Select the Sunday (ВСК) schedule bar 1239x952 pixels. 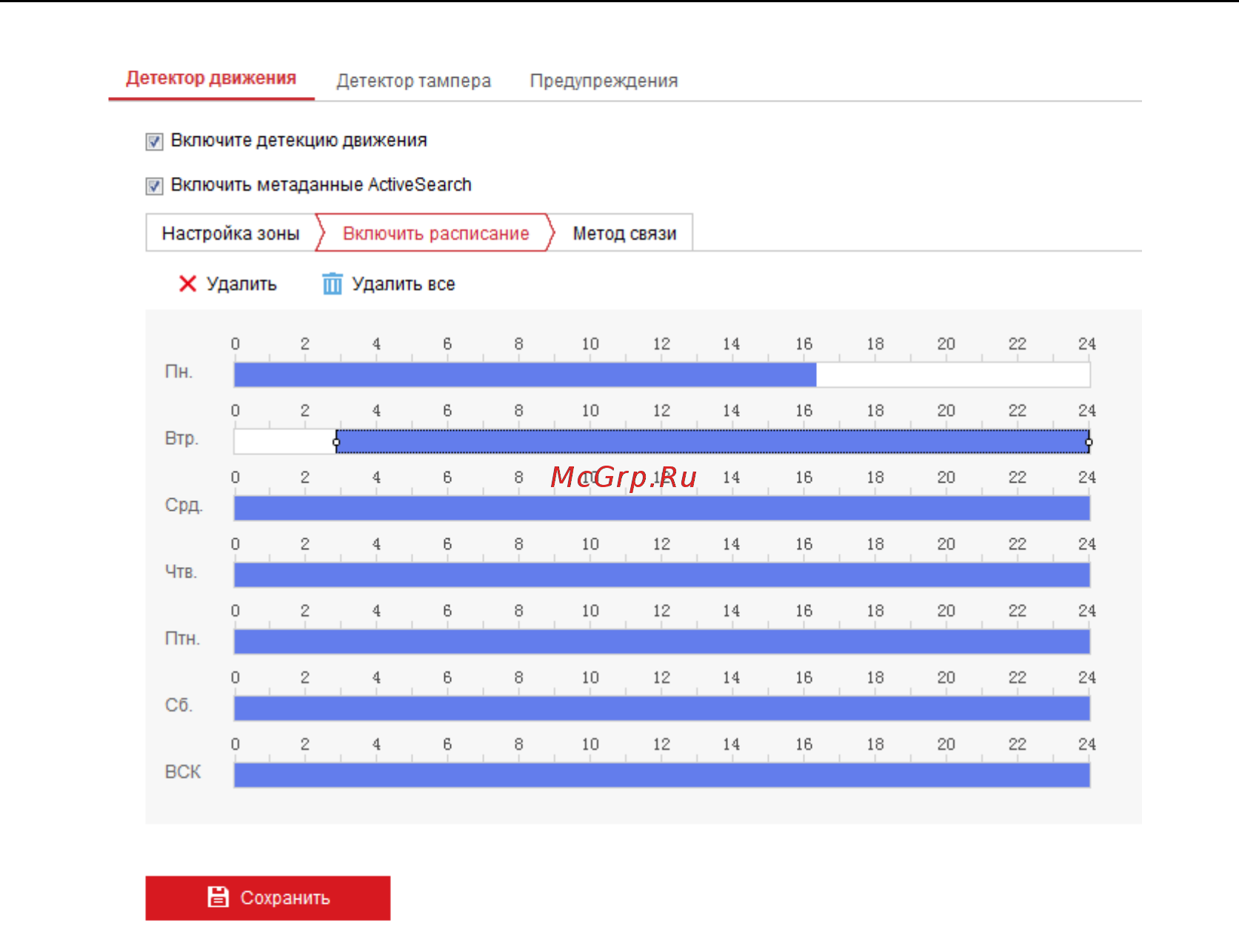[x=662, y=774]
